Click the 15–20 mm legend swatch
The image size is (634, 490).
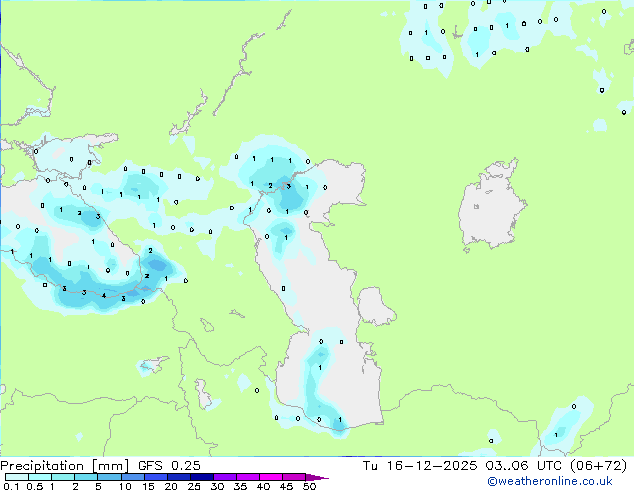(156, 477)
